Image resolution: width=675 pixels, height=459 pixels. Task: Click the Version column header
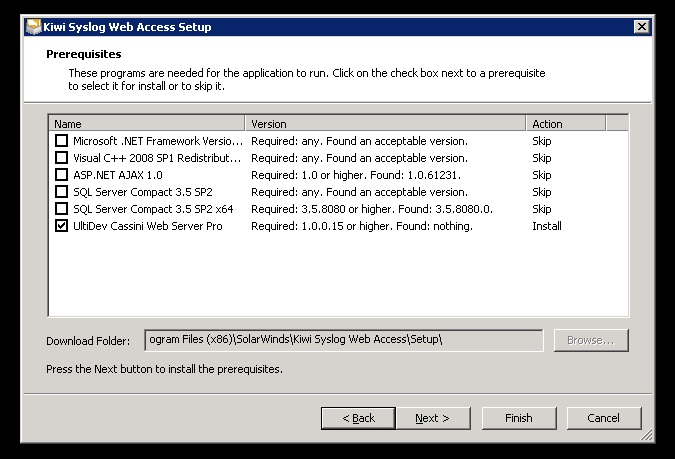pyautogui.click(x=385, y=124)
